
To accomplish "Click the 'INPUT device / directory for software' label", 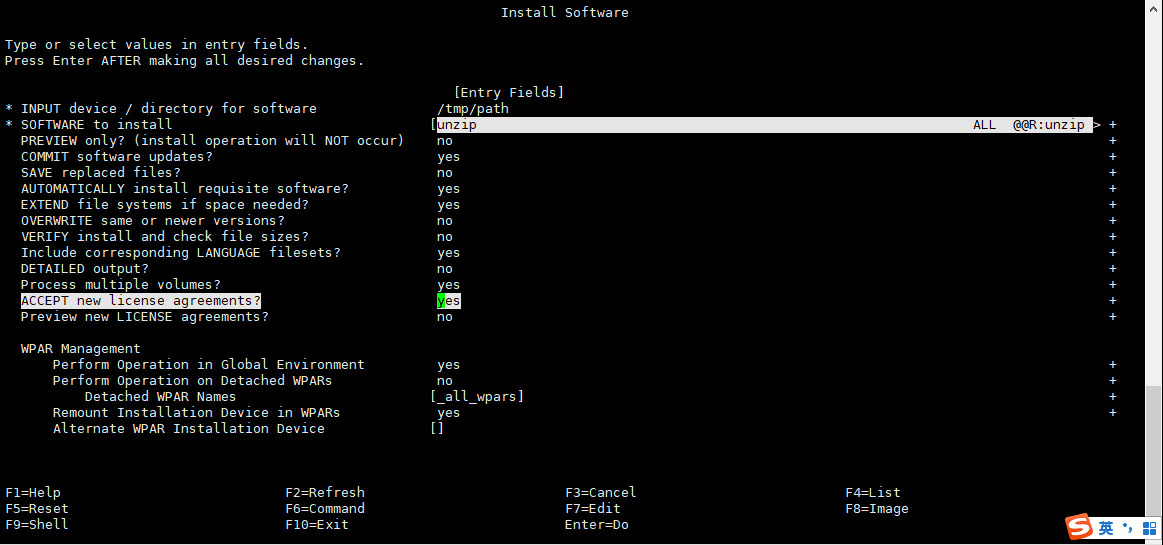I will tap(168, 109).
